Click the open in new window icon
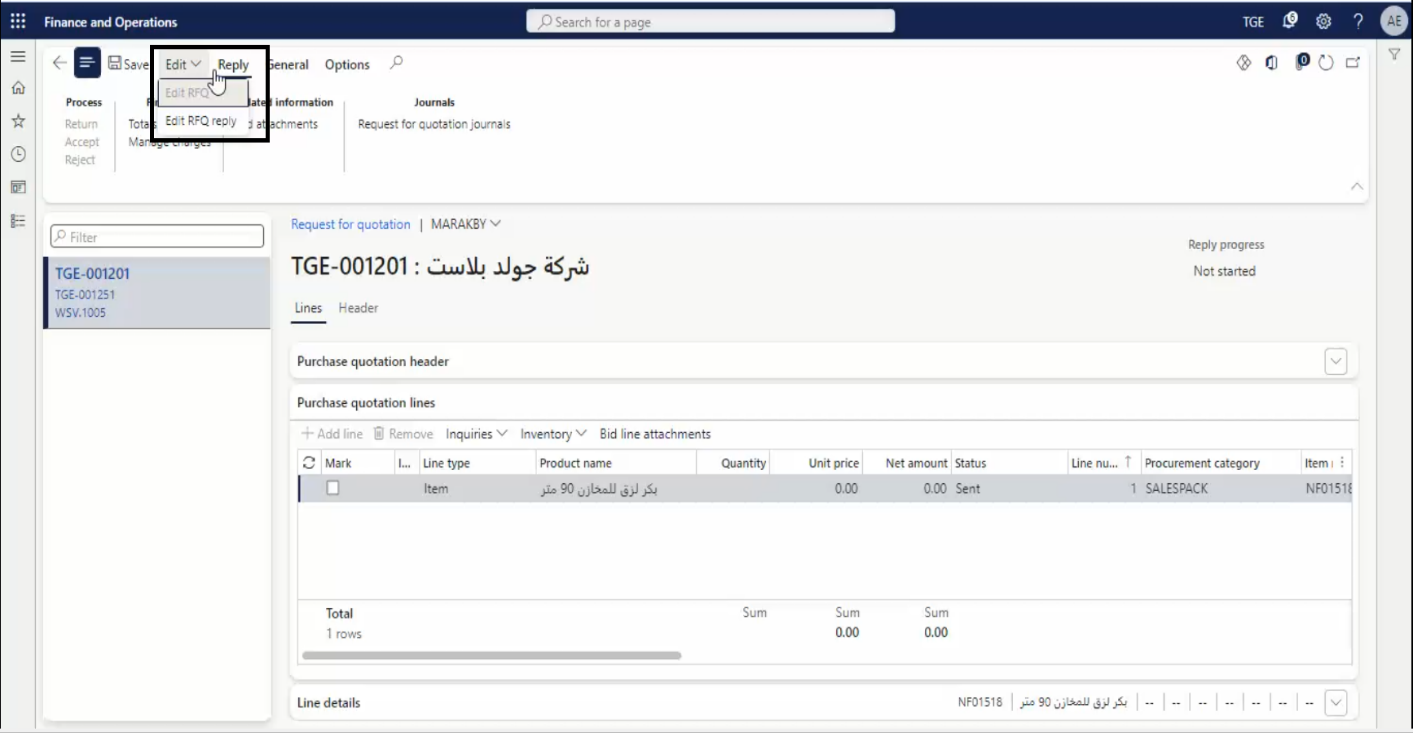The width and height of the screenshot is (1413, 733). tap(1353, 63)
